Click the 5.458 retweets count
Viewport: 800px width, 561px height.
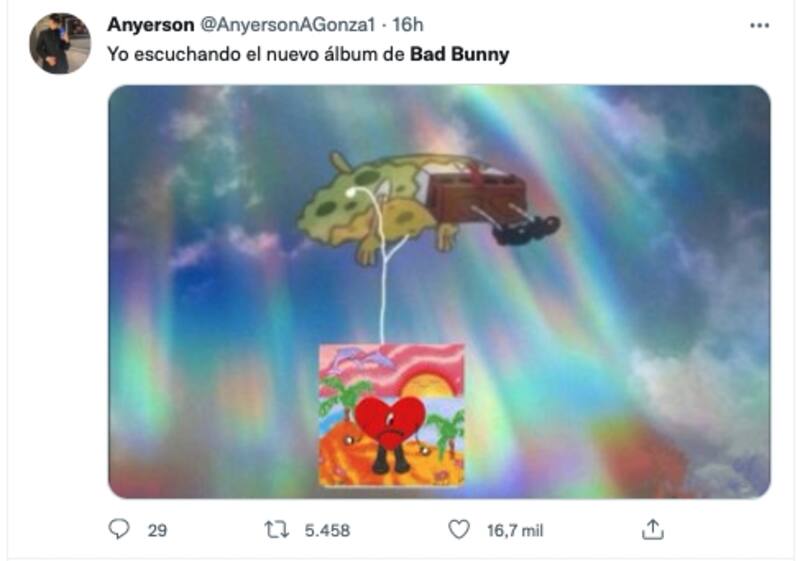point(327,530)
